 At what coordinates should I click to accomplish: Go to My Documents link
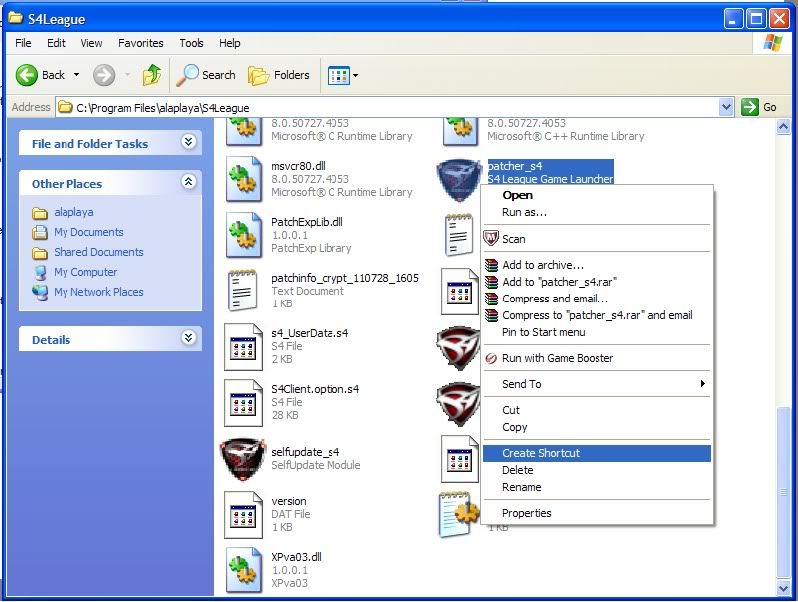[x=89, y=232]
